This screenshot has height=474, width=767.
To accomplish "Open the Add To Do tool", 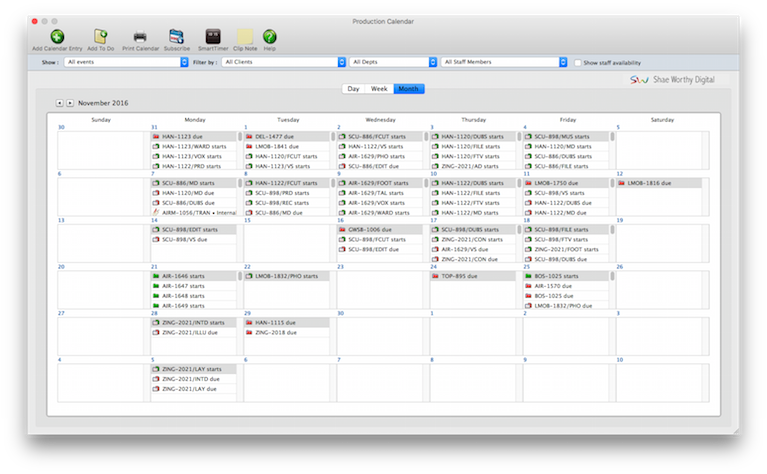I will [100, 37].
